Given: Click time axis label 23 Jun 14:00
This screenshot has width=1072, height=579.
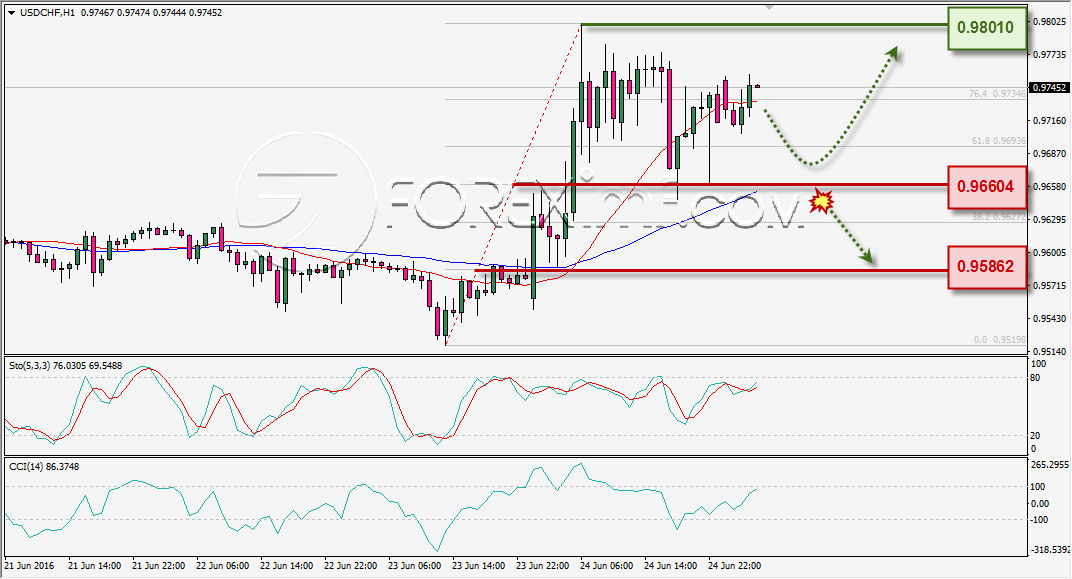Looking at the screenshot, I should pyautogui.click(x=479, y=566).
